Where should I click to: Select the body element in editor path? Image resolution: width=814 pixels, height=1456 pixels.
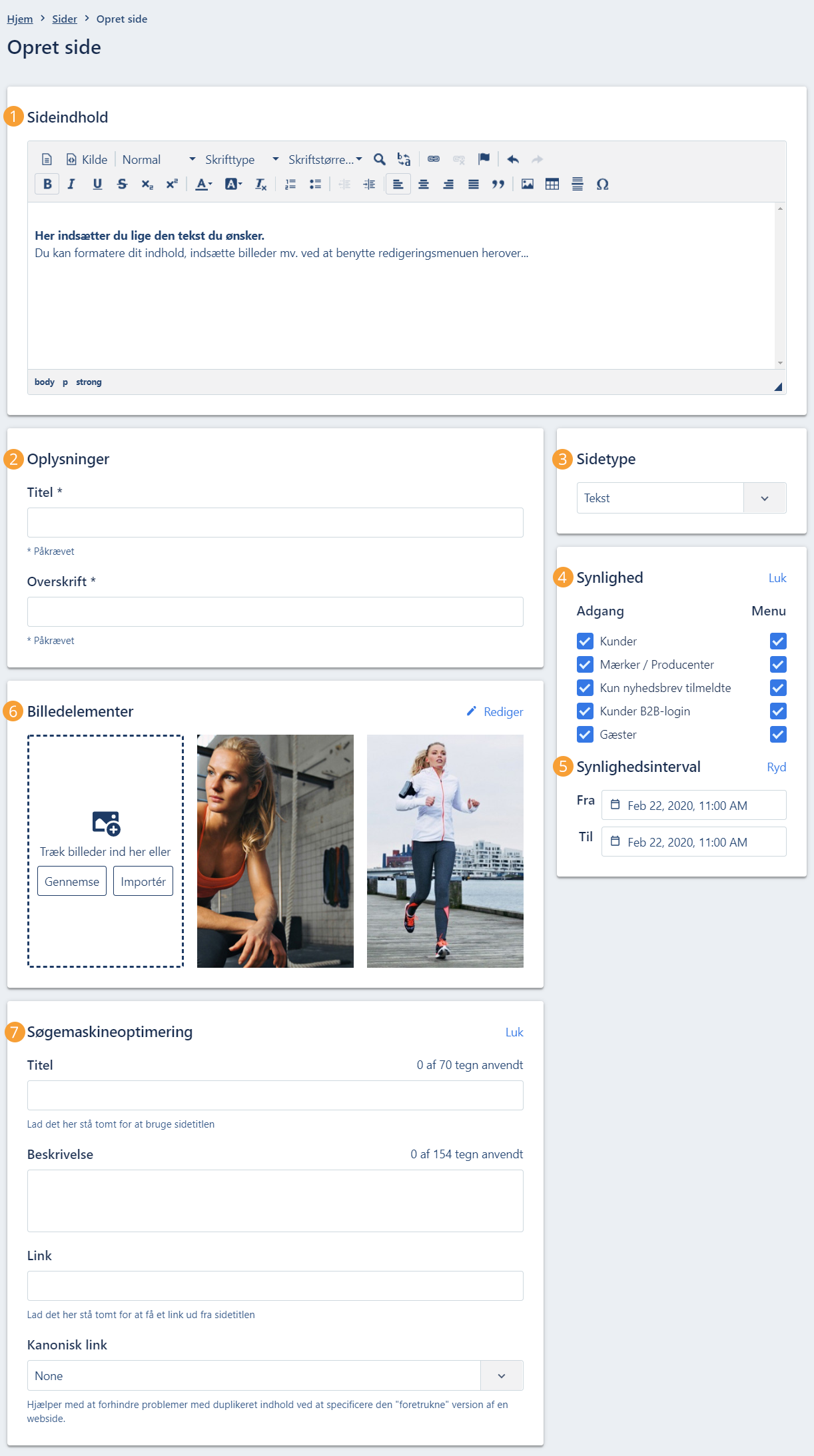45,382
